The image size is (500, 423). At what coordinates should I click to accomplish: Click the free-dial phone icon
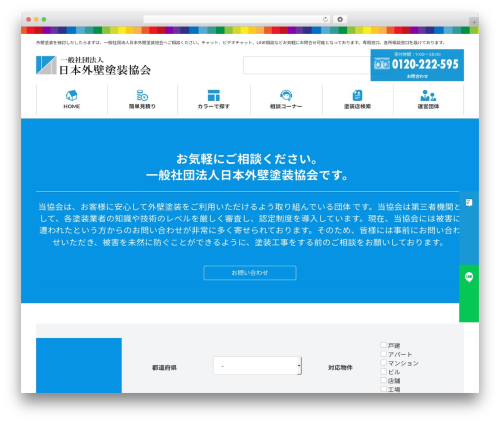tap(382, 64)
